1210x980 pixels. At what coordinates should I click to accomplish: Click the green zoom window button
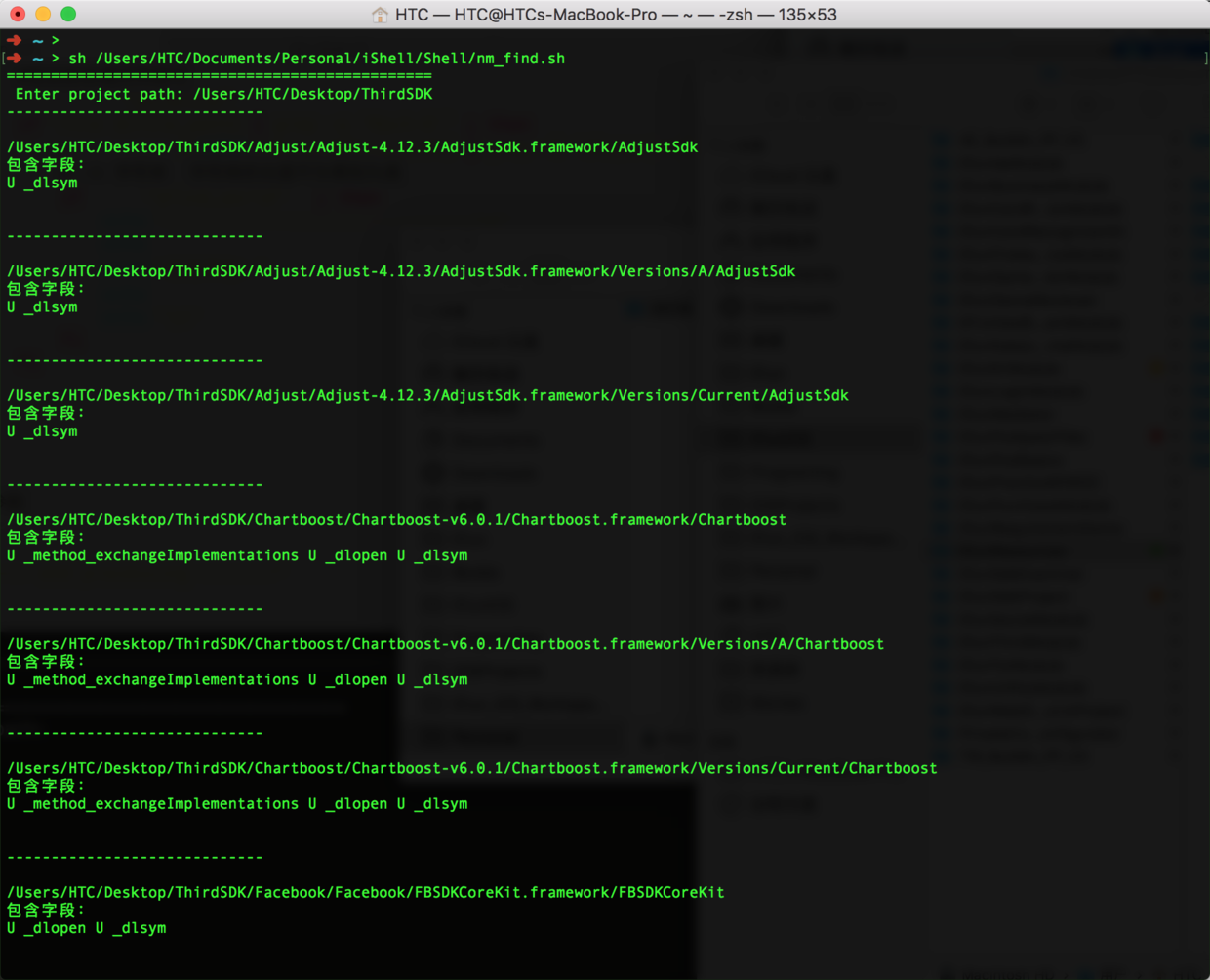tap(68, 14)
